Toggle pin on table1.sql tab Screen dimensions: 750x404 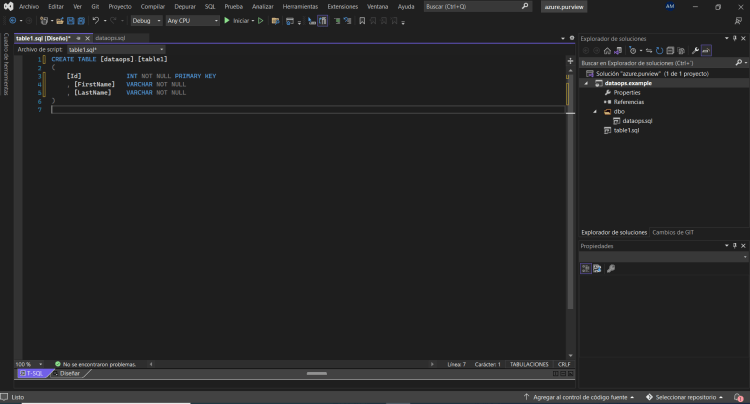pos(78,38)
